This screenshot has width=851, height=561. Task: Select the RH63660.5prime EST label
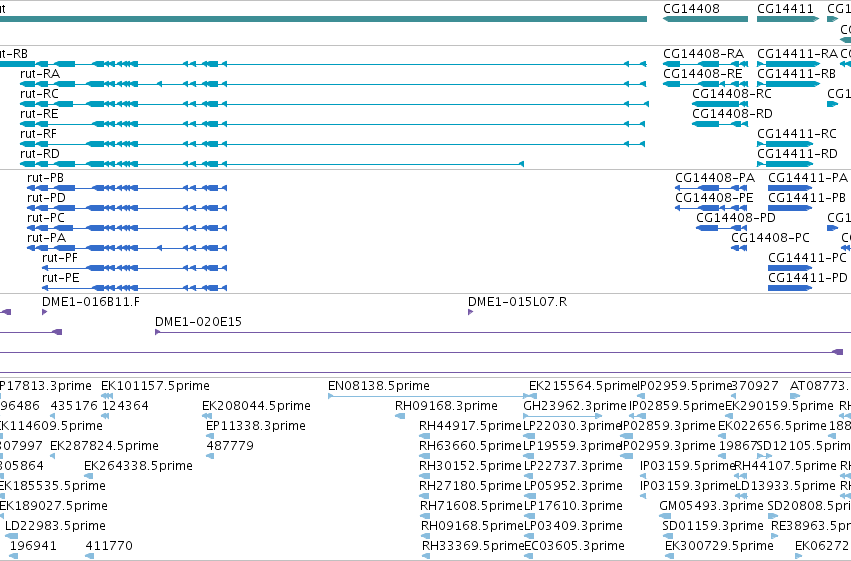click(470, 447)
